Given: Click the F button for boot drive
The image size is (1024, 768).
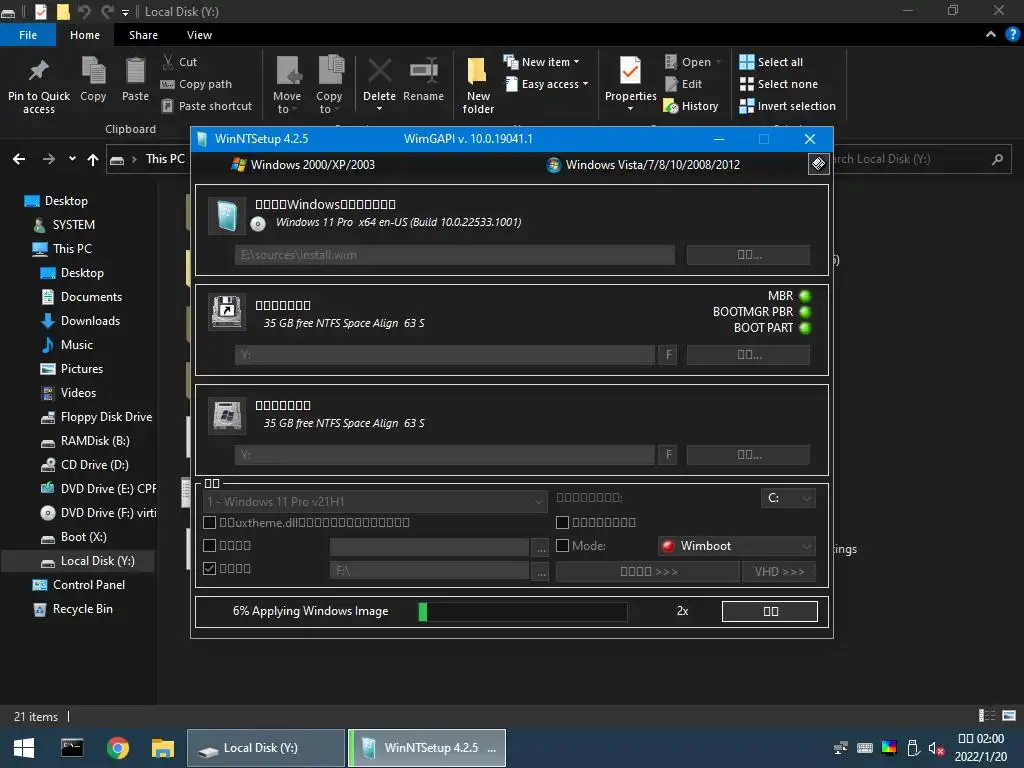Looking at the screenshot, I should [x=668, y=355].
